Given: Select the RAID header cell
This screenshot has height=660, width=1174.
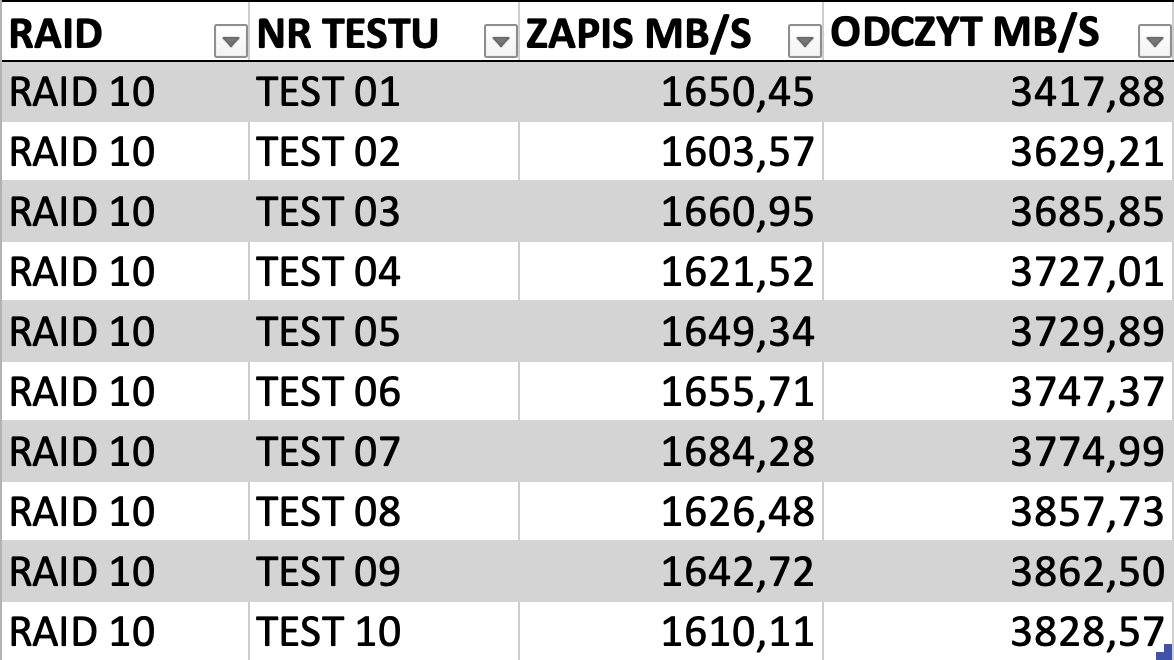Looking at the screenshot, I should (125, 33).
